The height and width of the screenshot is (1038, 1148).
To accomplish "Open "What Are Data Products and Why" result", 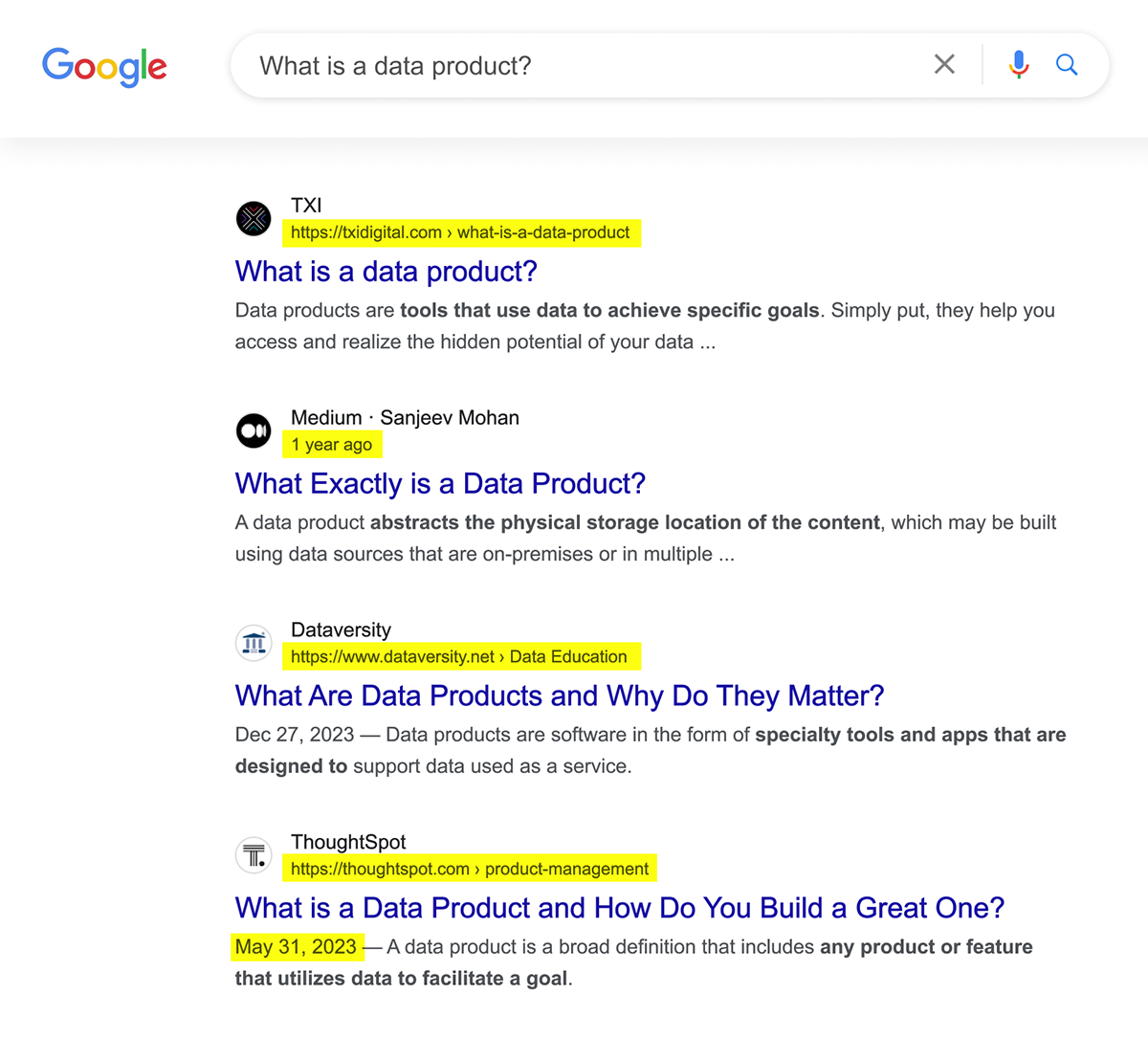I will [559, 696].
